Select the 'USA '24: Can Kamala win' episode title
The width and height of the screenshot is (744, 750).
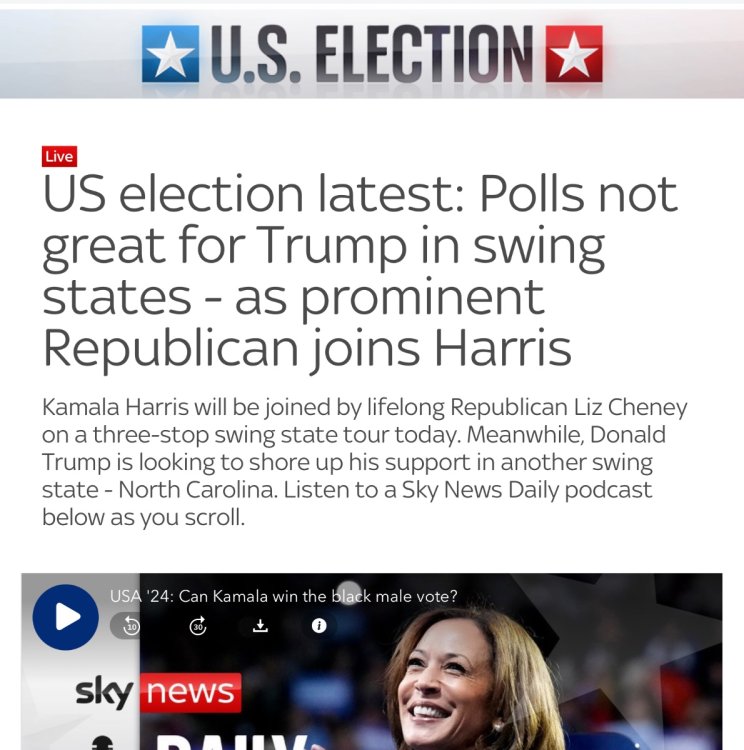[x=283, y=596]
